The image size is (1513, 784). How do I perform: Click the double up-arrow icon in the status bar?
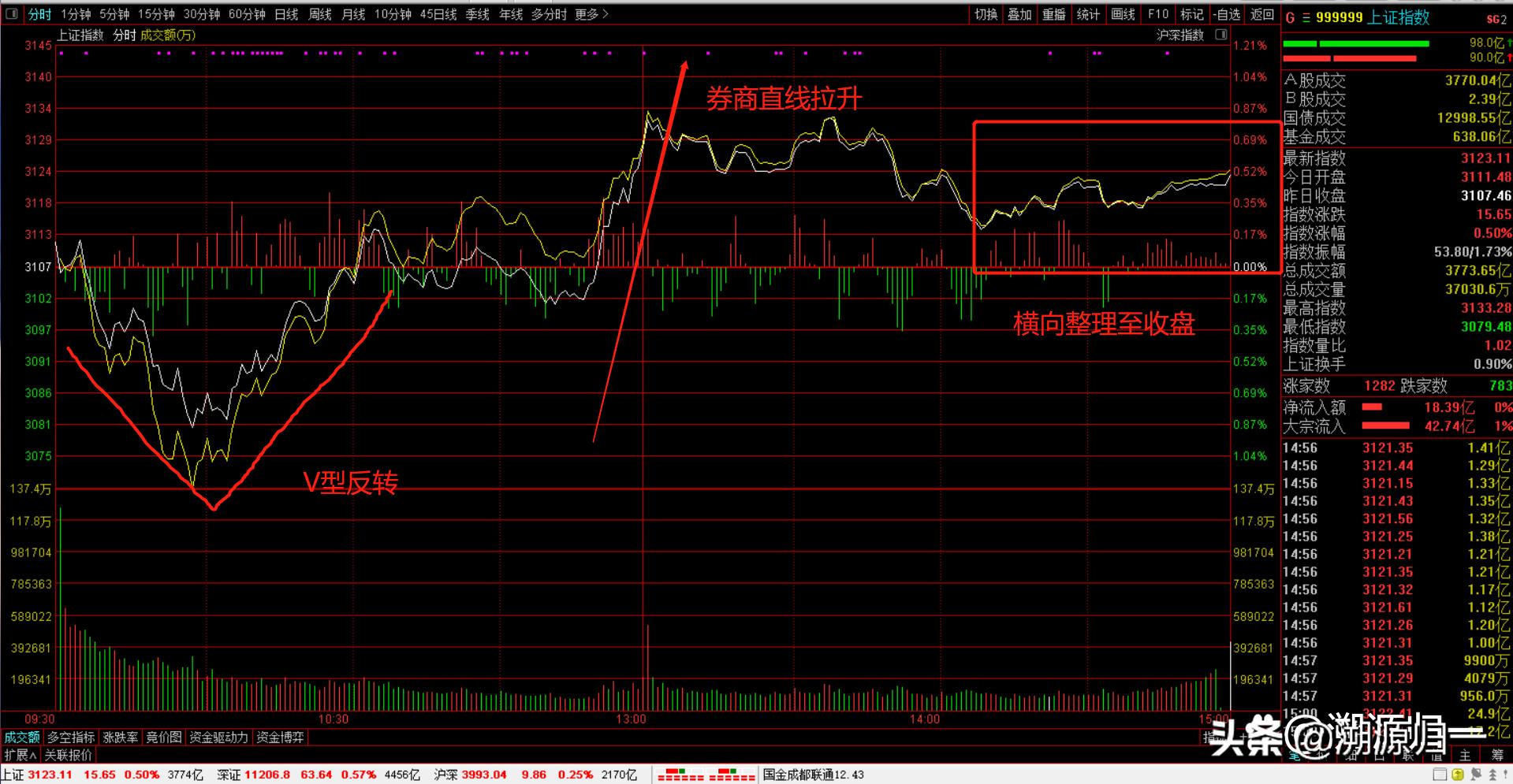tap(1491, 775)
